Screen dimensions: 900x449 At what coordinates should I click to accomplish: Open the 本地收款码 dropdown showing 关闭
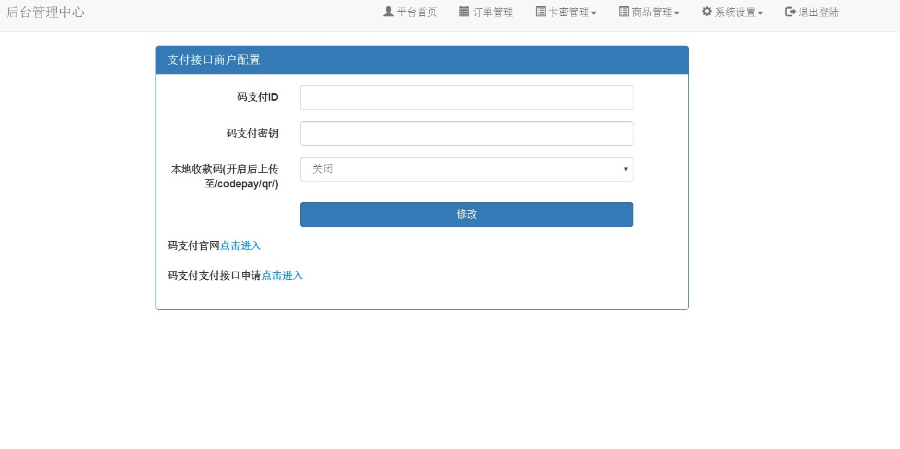point(466,169)
